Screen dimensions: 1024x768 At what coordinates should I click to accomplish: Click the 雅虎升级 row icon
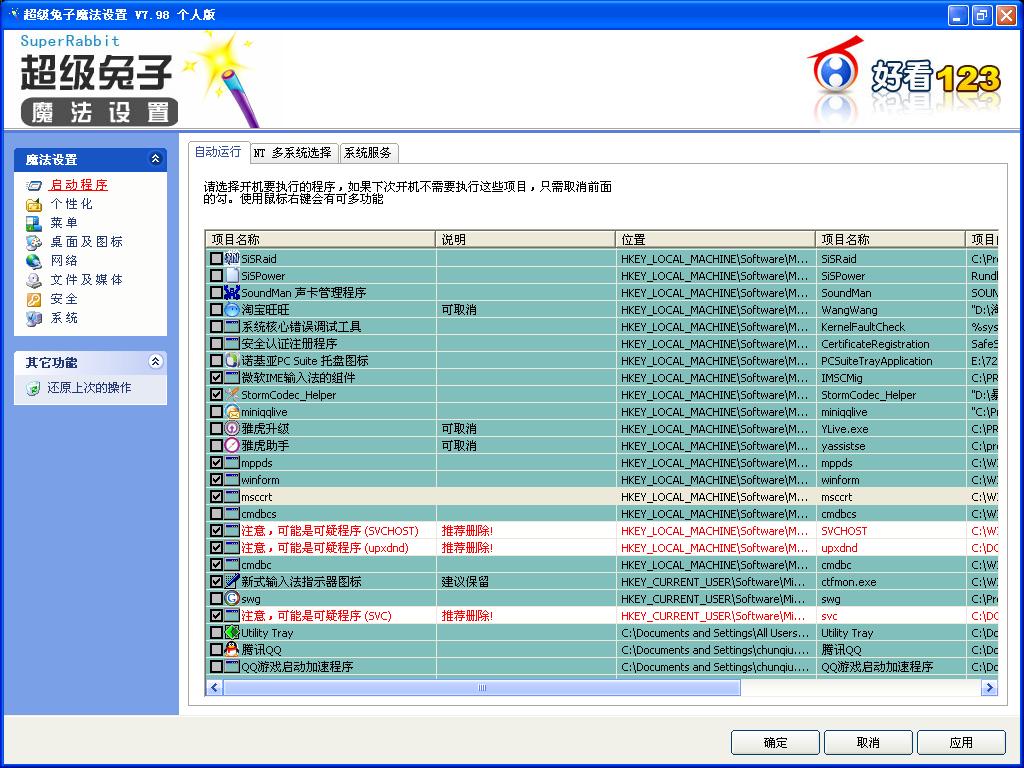[232, 428]
